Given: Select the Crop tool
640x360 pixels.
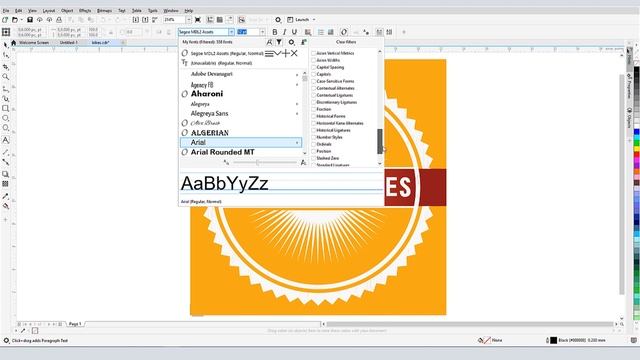Looking at the screenshot, I should pyautogui.click(x=5, y=67).
